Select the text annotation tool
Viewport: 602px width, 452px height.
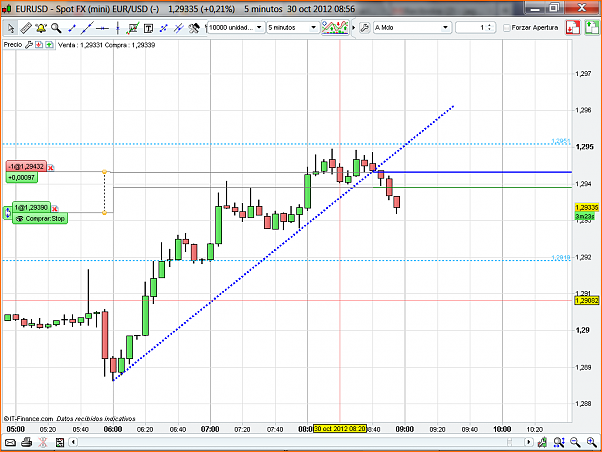(x=148, y=28)
